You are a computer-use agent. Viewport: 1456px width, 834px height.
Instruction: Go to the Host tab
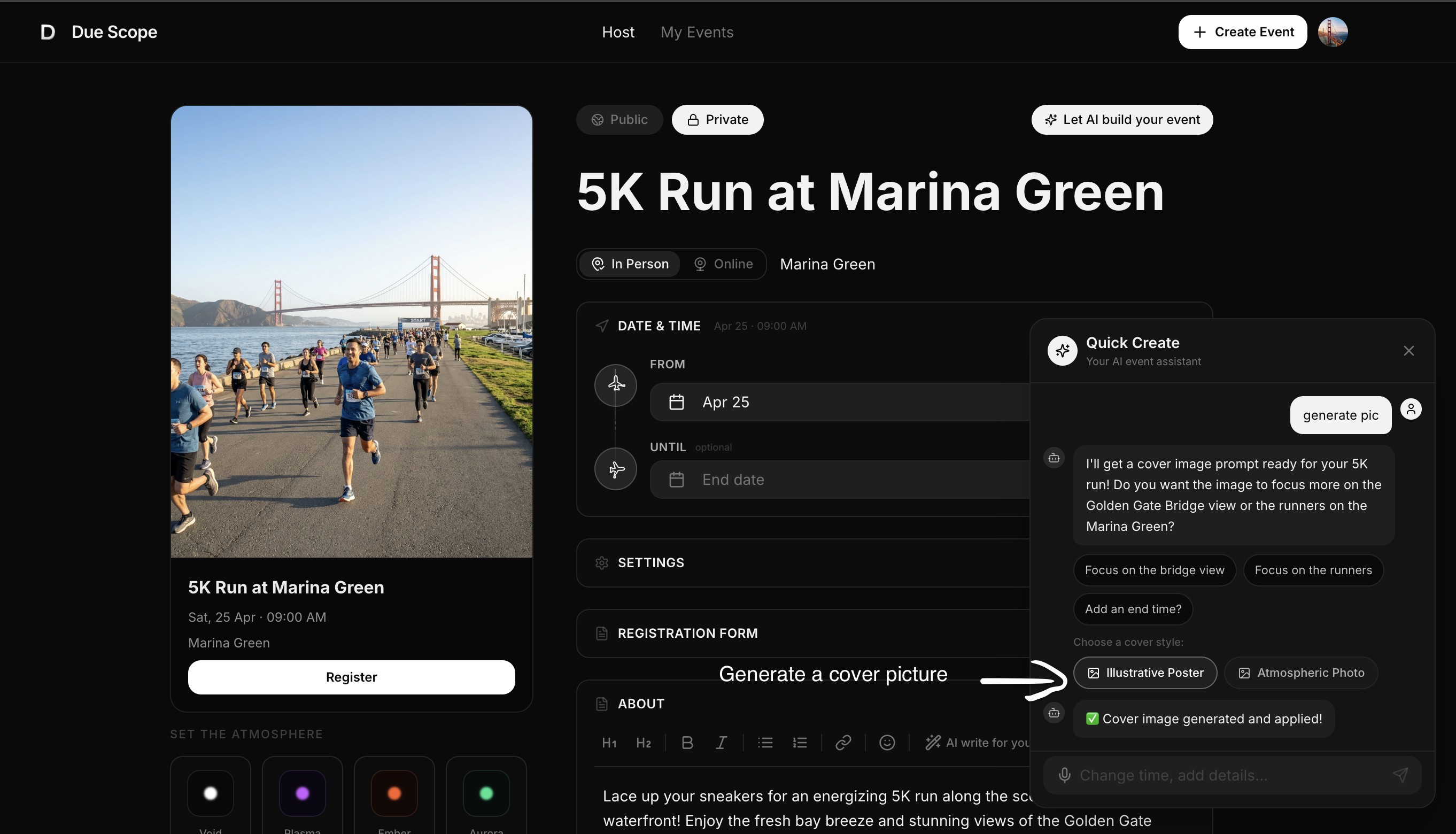point(618,32)
